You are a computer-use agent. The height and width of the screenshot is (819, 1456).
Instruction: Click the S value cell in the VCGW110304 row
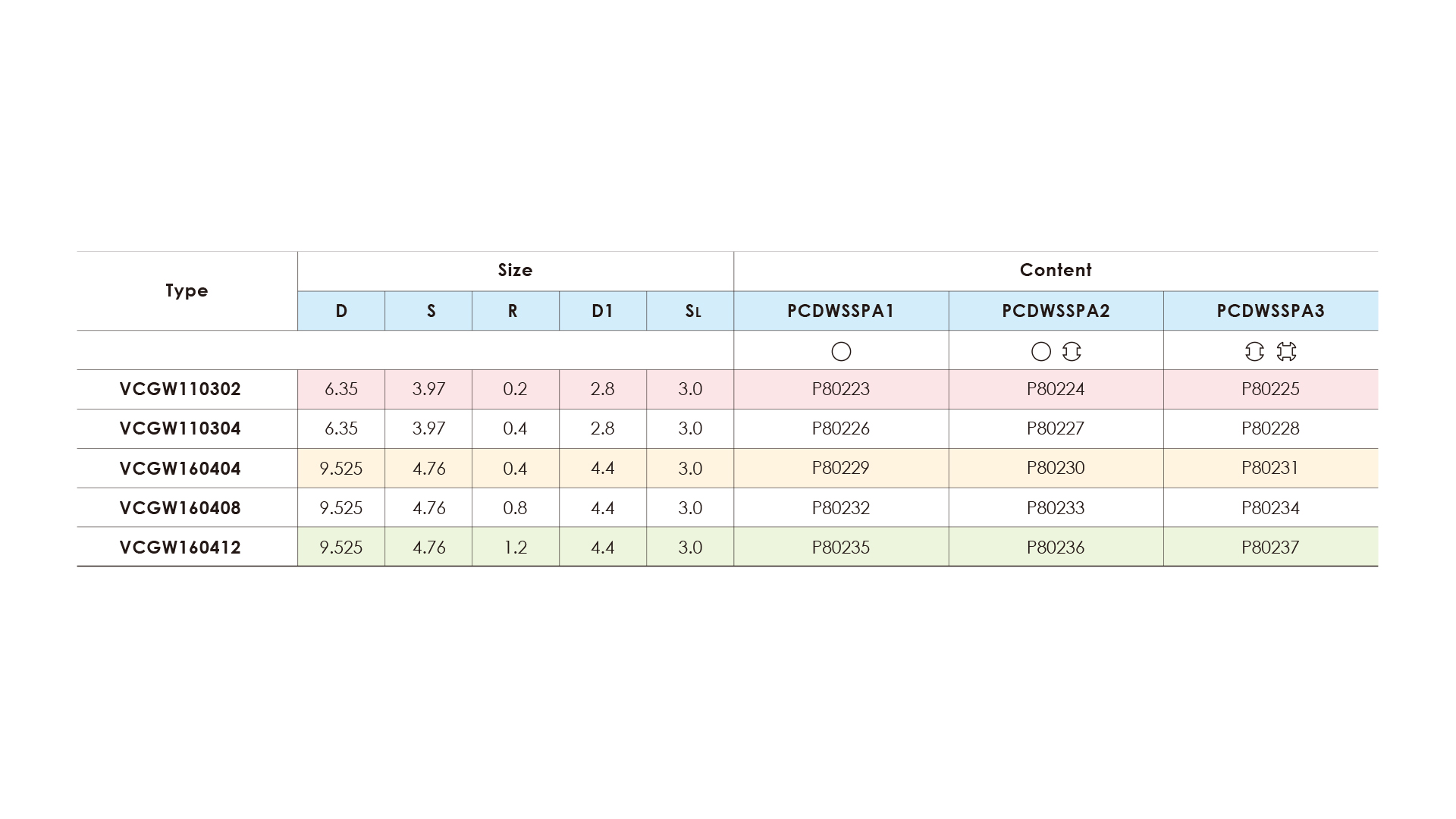point(428,428)
